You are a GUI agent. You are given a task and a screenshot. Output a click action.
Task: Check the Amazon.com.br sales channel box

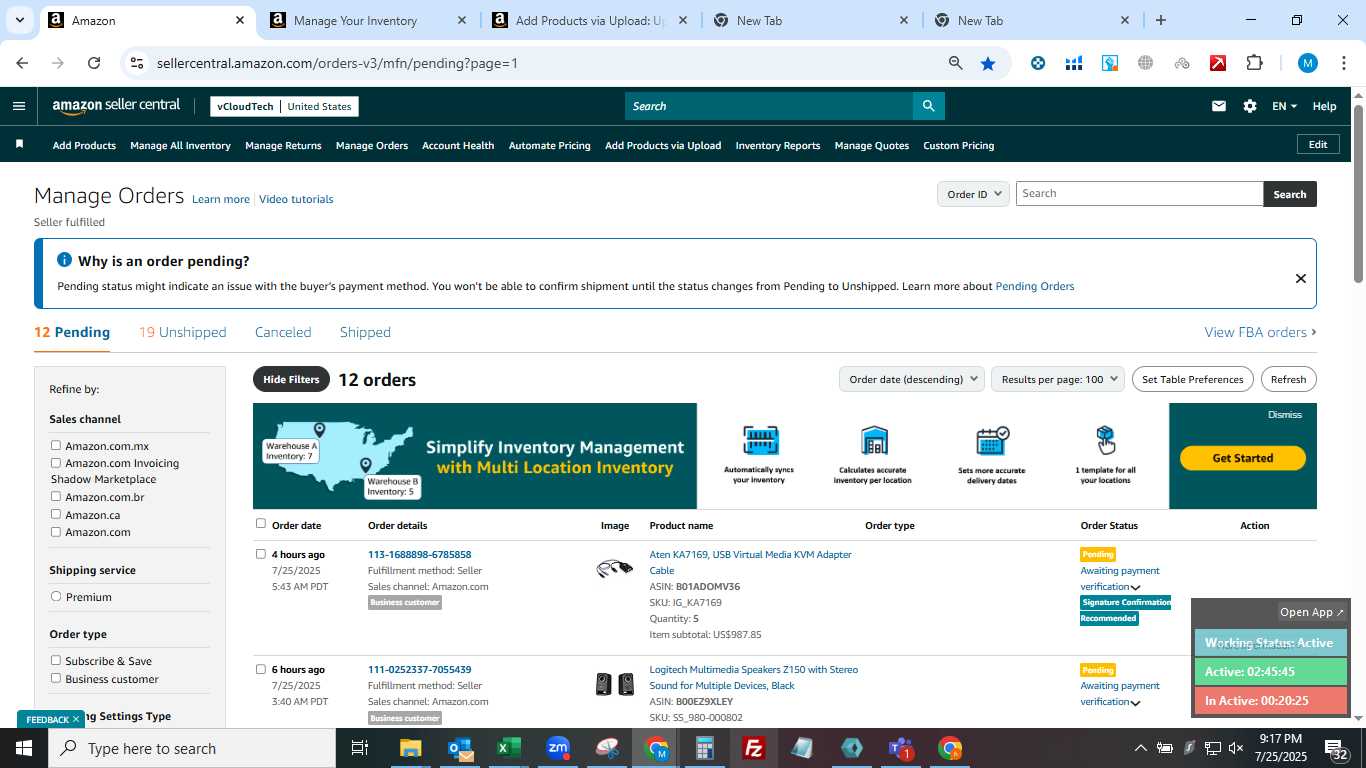(x=56, y=496)
